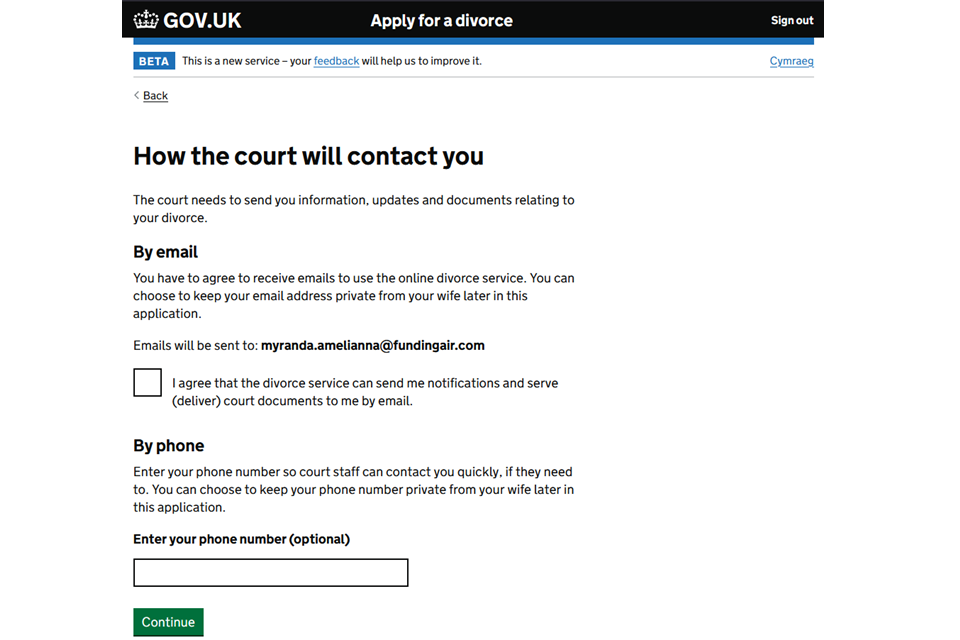This screenshot has height=640, width=960.
Task: Sign out of the divorce service
Action: point(792,20)
